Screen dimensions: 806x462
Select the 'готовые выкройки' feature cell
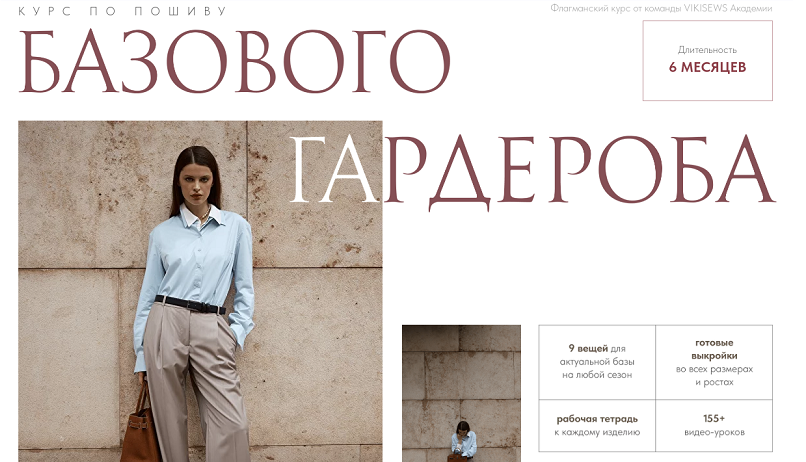point(714,362)
